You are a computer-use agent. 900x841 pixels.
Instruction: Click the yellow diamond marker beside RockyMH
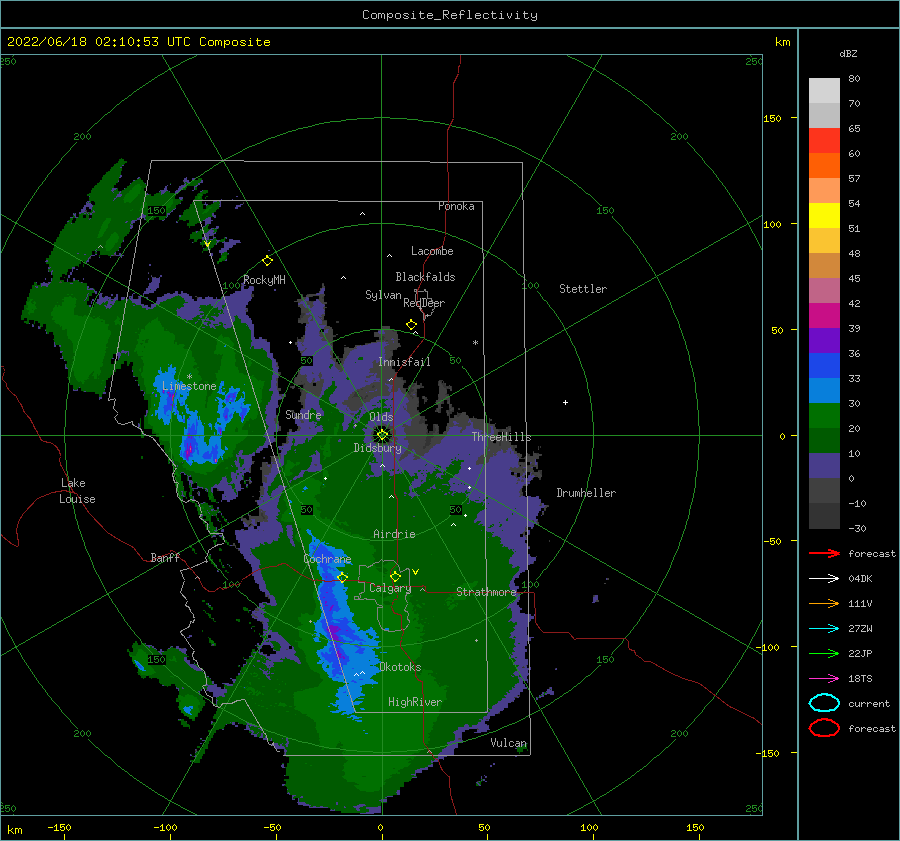[x=267, y=261]
